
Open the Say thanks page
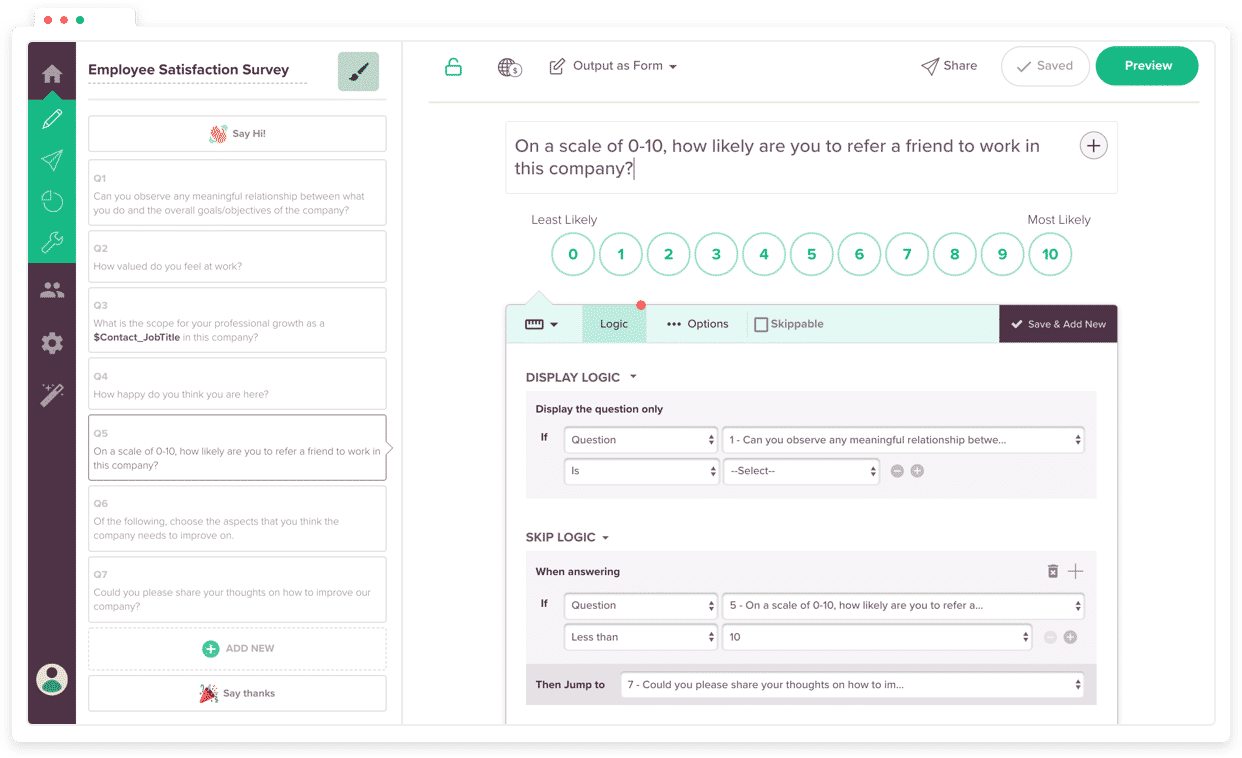237,693
